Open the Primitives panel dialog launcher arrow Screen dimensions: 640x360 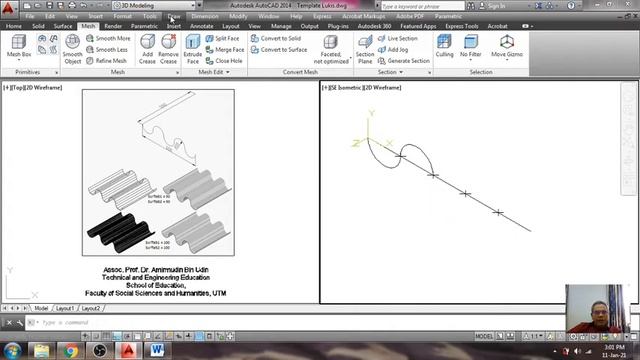pyautogui.click(x=56, y=73)
